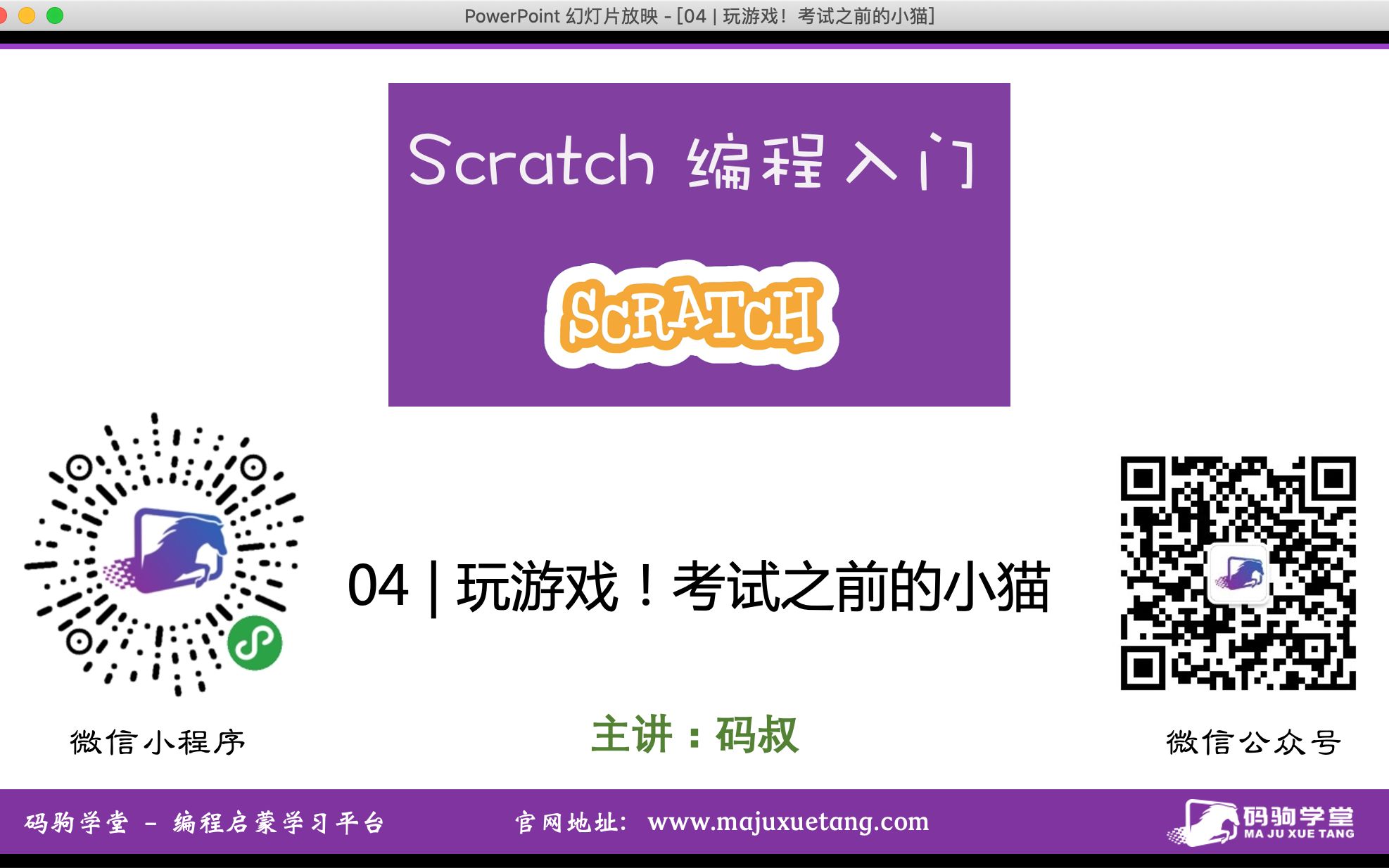1389x868 pixels.
Task: Click the 微信小程序 caption label
Action: pos(158,743)
